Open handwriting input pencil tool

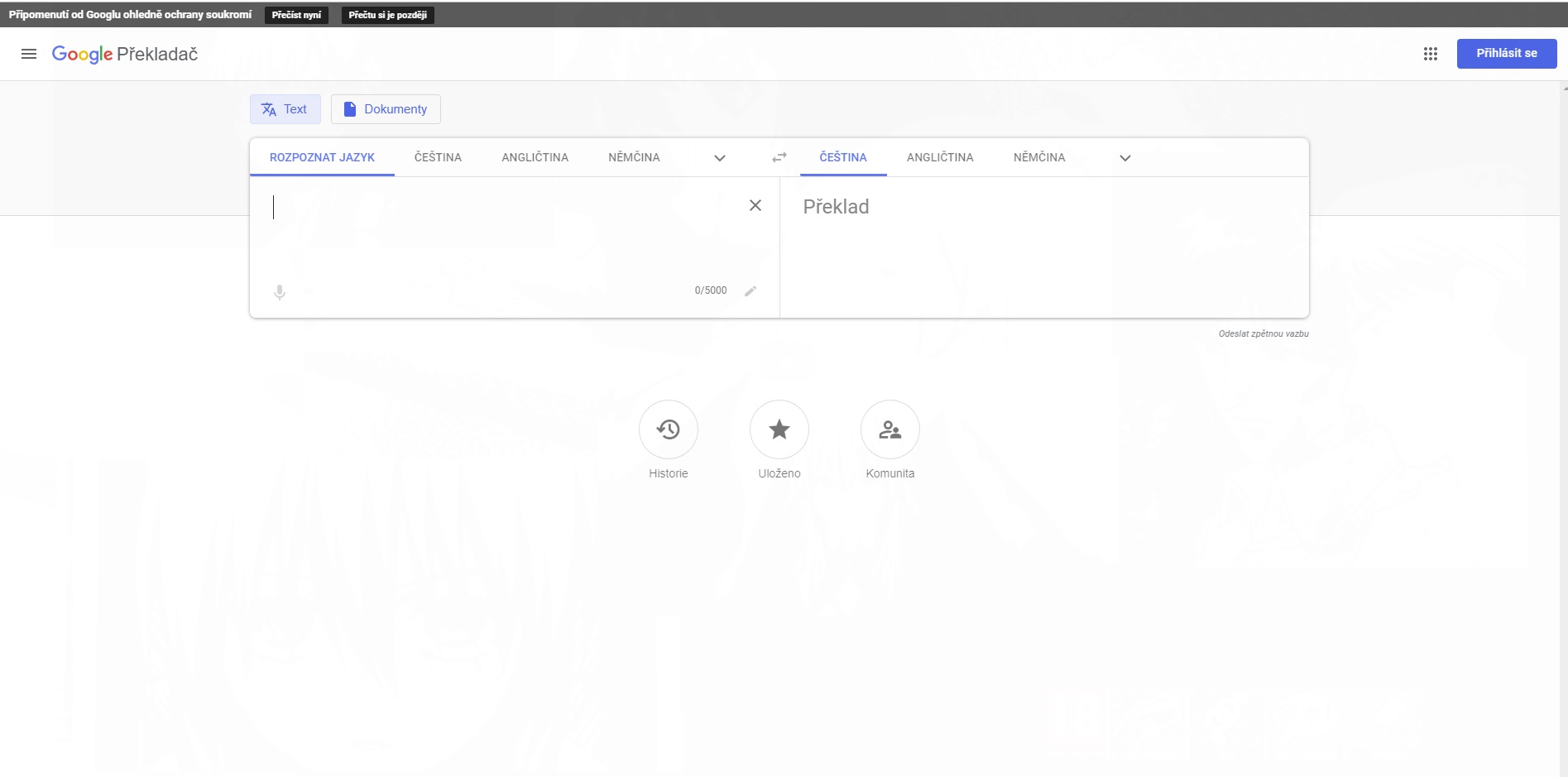click(750, 290)
